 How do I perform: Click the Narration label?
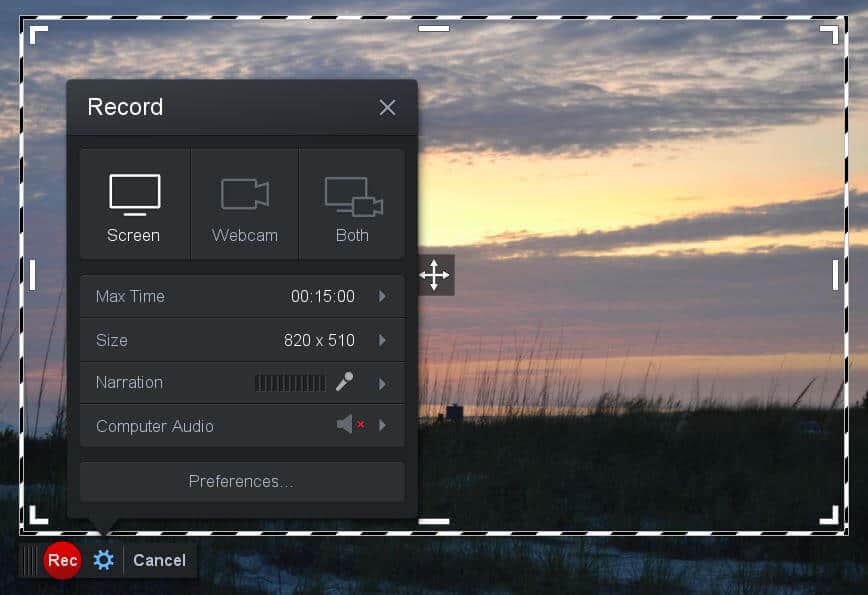click(x=129, y=382)
